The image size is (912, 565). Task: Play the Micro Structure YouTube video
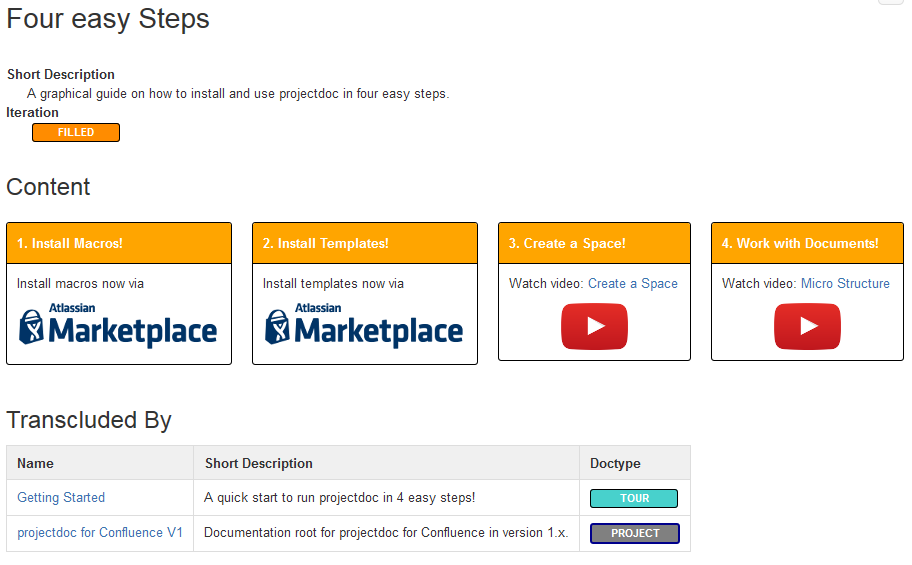point(807,326)
